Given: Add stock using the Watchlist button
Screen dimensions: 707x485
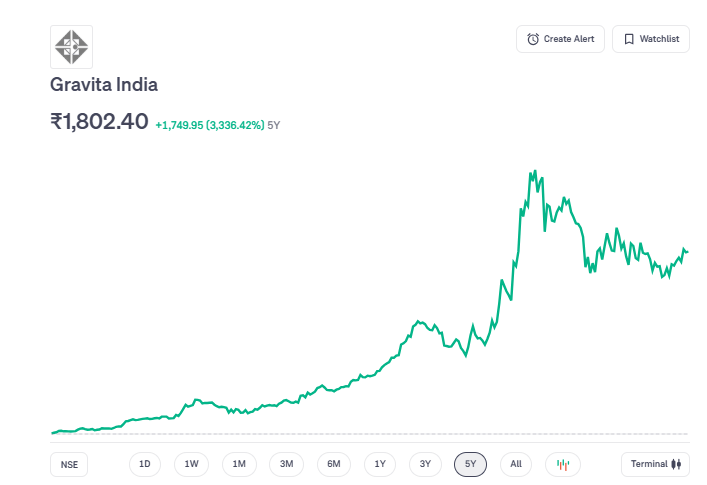Looking at the screenshot, I should pyautogui.click(x=651, y=39).
